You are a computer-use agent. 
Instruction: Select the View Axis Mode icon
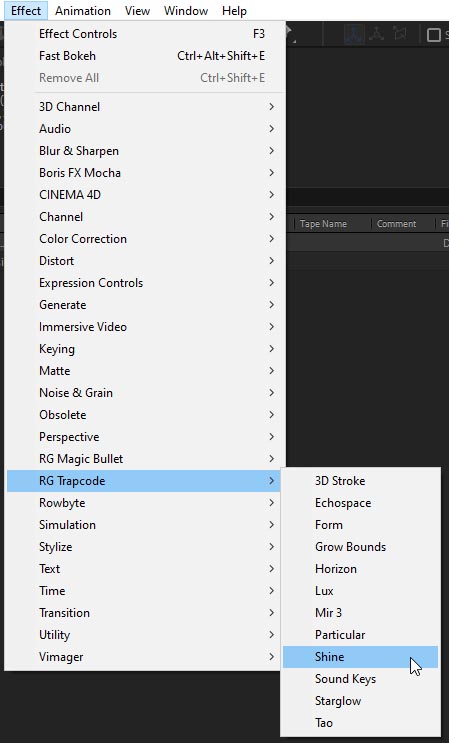click(400, 35)
